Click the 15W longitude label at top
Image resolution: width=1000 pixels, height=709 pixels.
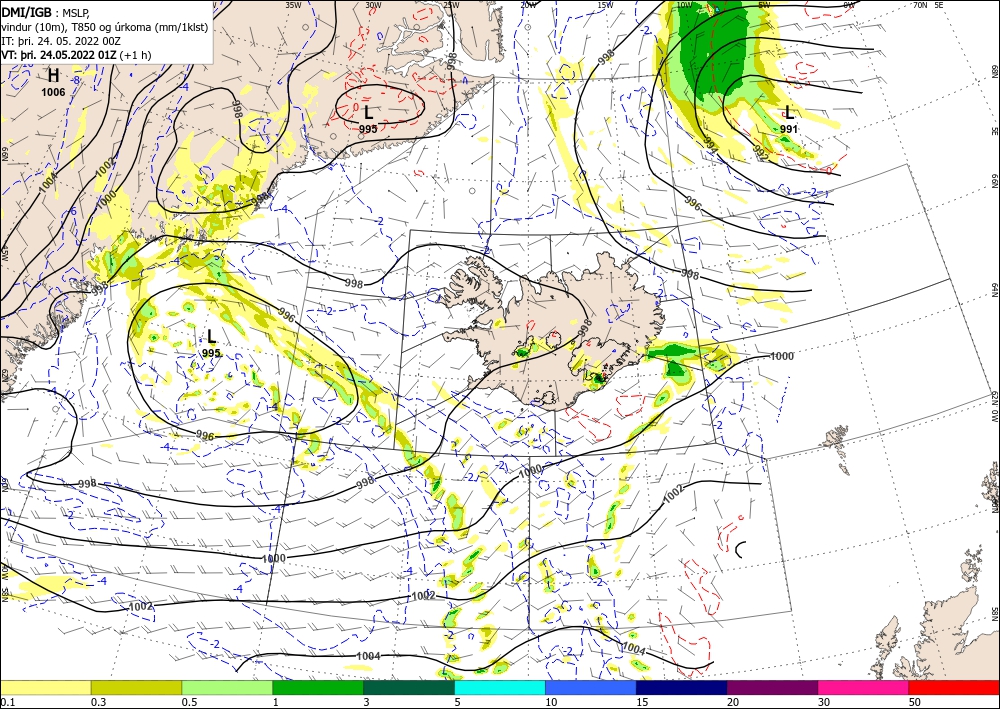coord(606,4)
